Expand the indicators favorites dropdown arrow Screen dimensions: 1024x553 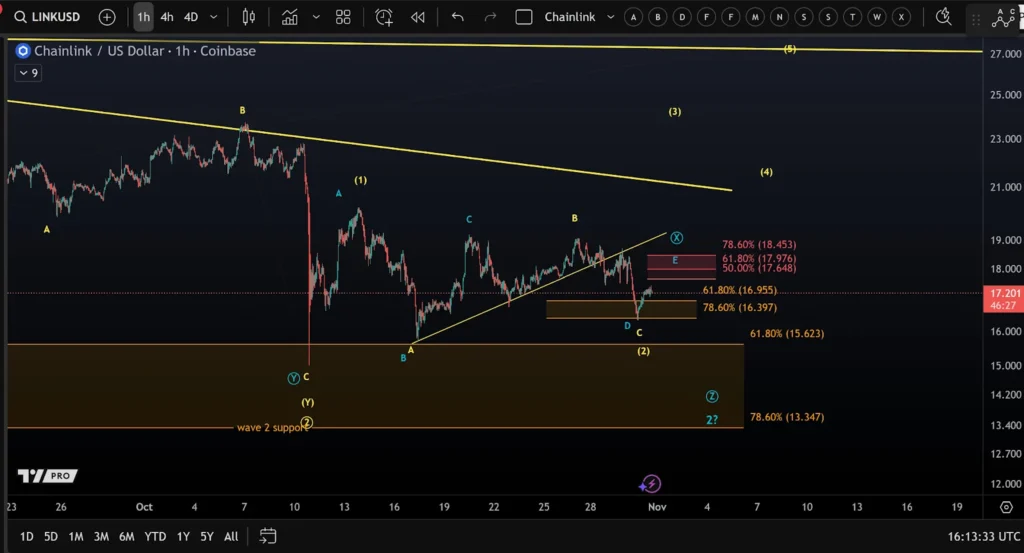tap(316, 17)
